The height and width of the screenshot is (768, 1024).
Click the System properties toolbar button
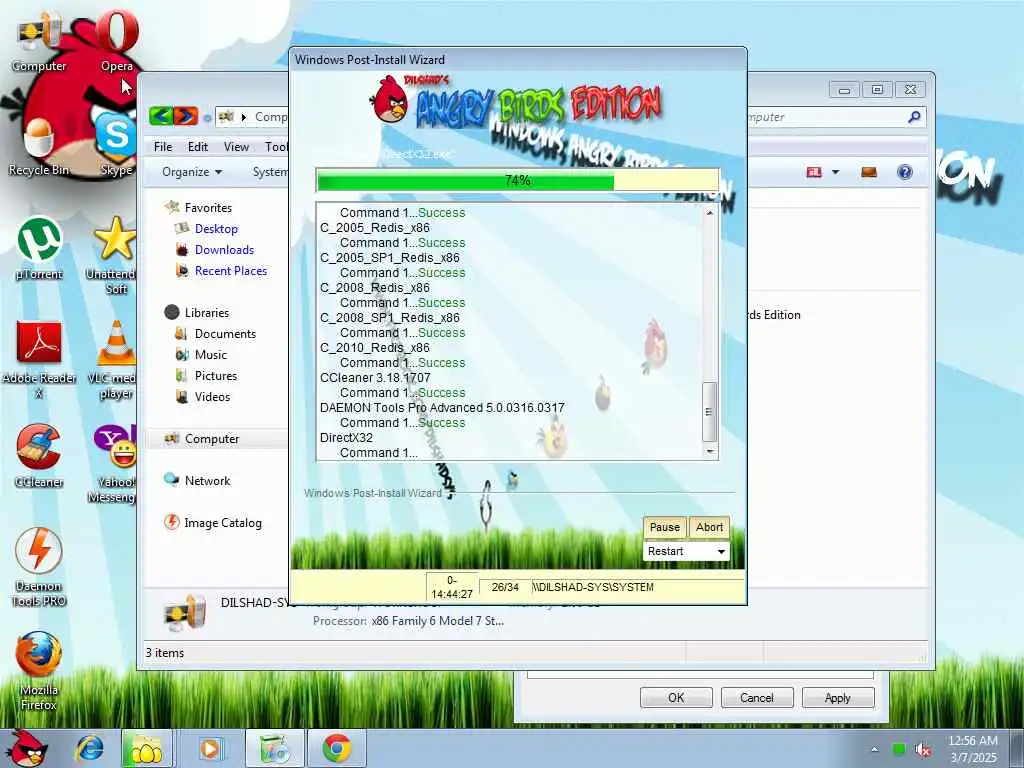click(x=270, y=172)
